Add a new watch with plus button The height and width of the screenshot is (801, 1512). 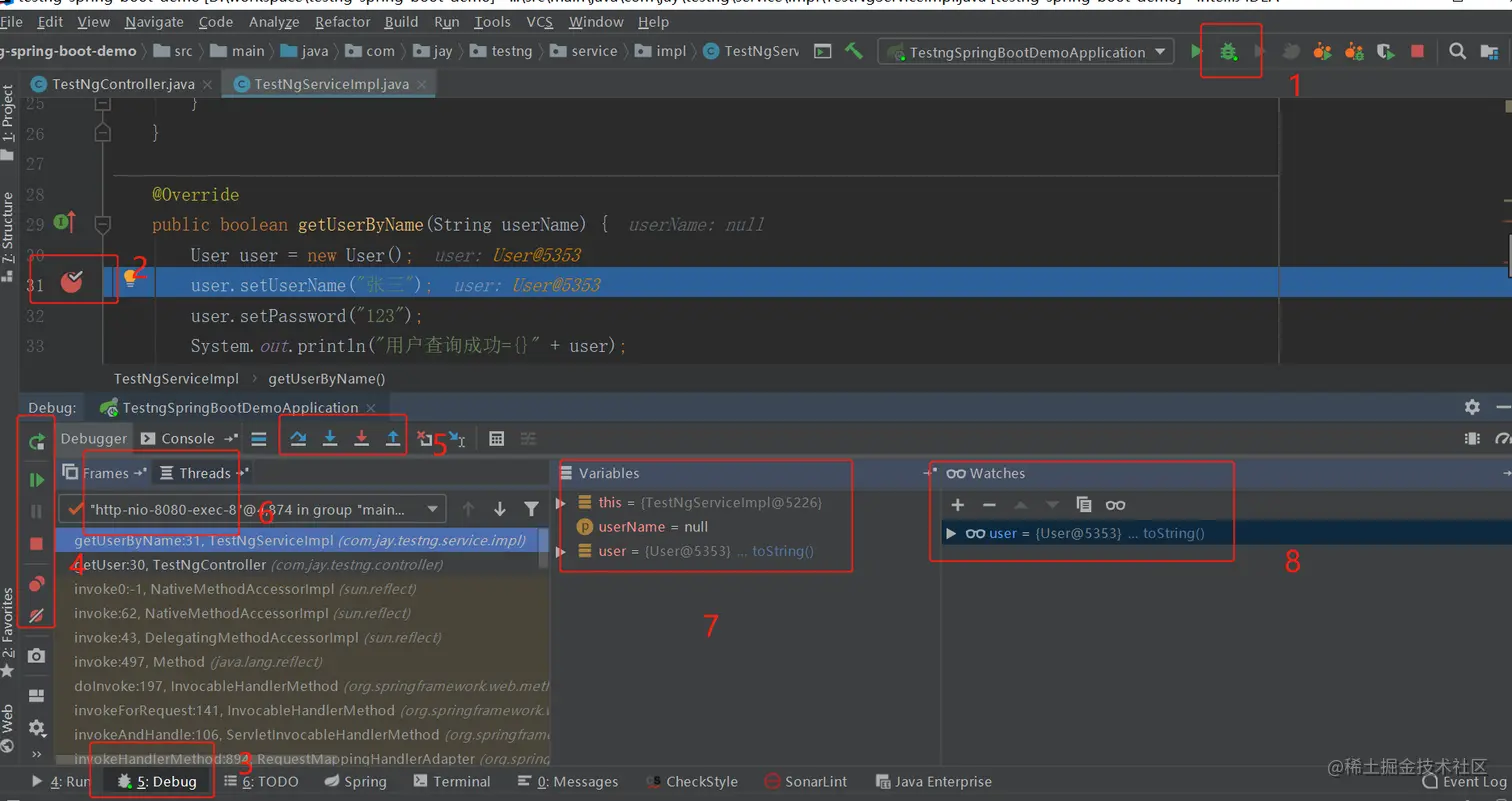point(957,505)
